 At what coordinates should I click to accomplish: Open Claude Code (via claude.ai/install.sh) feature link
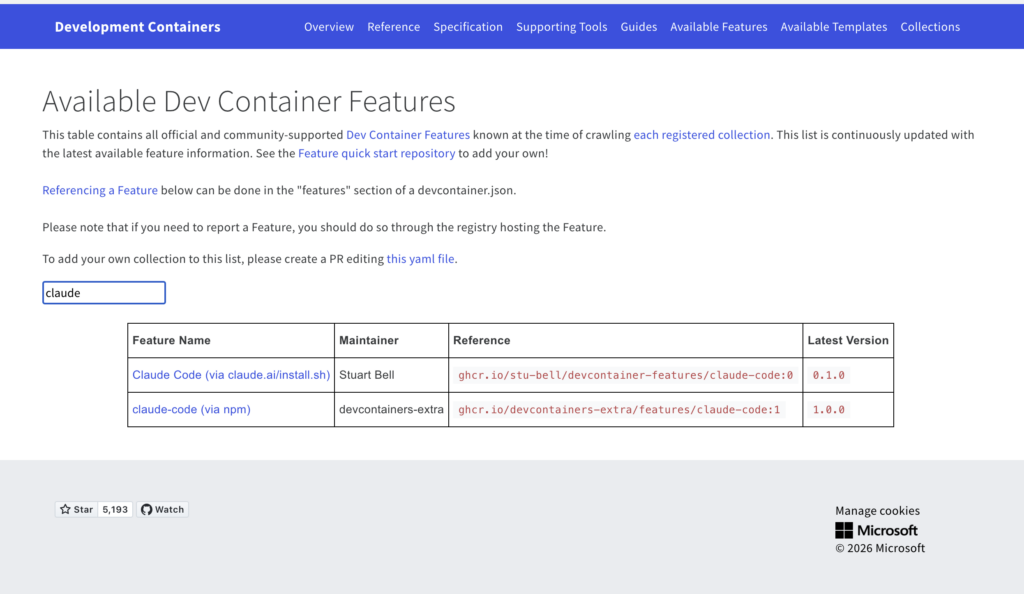click(x=231, y=375)
